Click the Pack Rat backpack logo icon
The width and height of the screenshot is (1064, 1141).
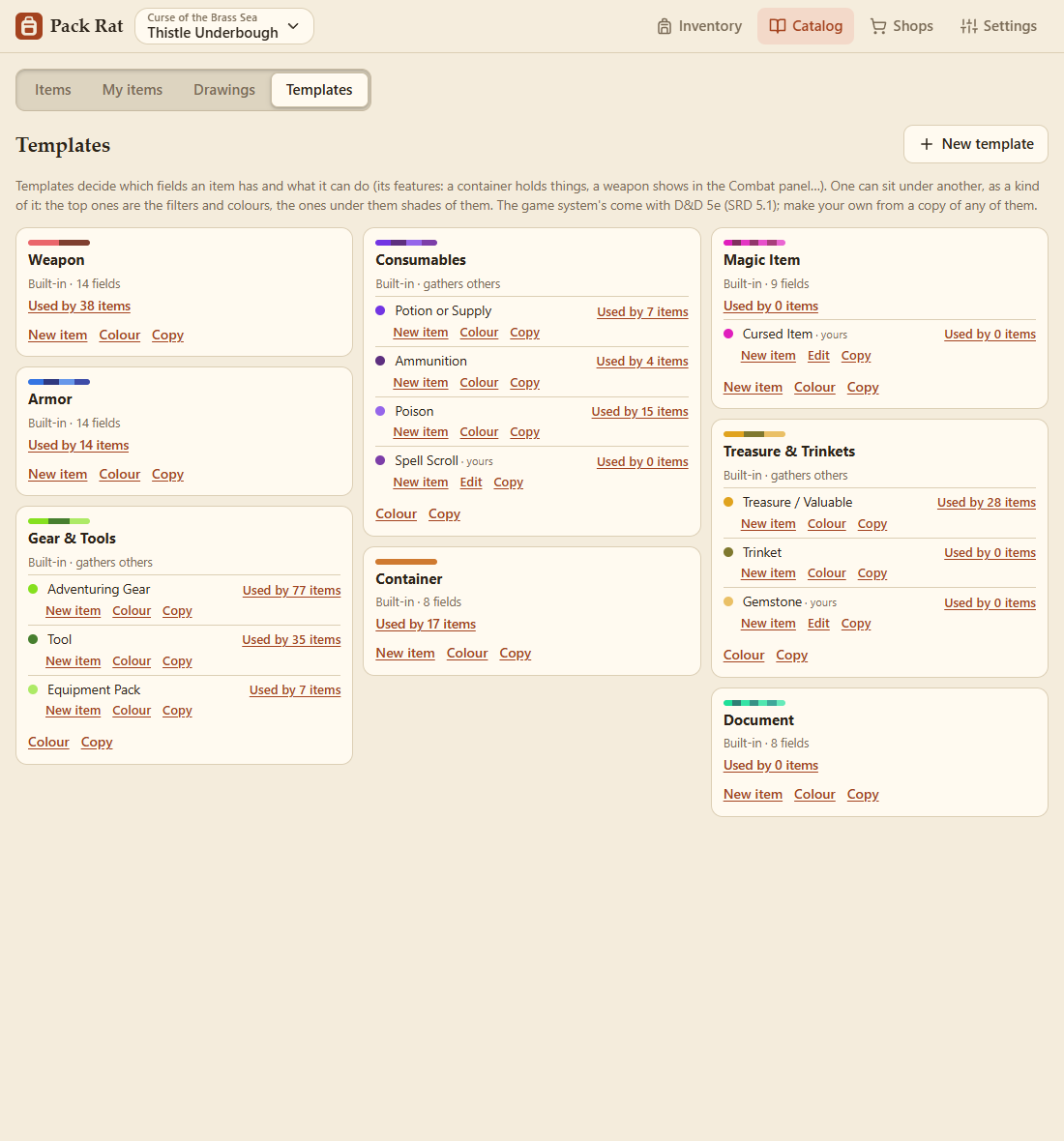click(x=29, y=26)
